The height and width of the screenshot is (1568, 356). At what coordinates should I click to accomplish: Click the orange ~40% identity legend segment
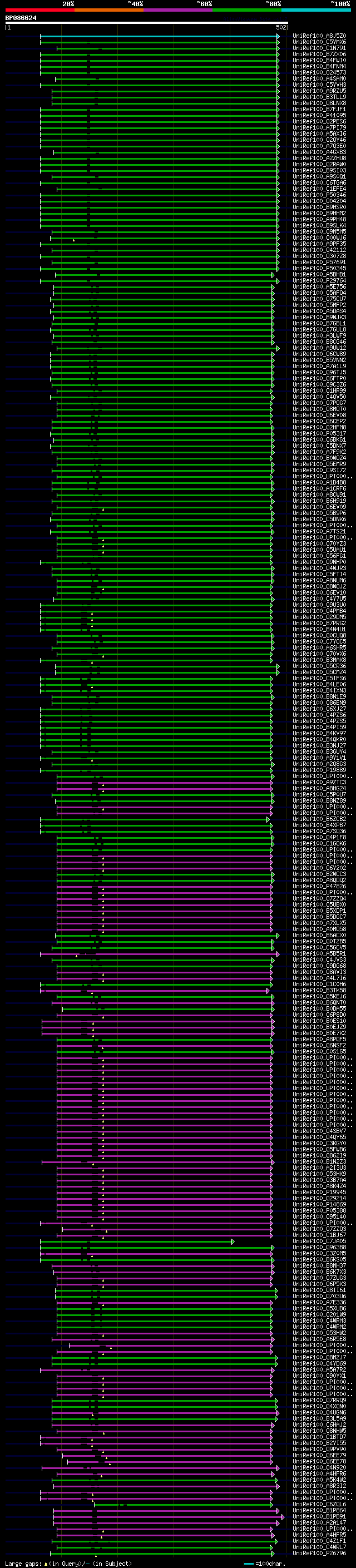pyautogui.click(x=109, y=10)
